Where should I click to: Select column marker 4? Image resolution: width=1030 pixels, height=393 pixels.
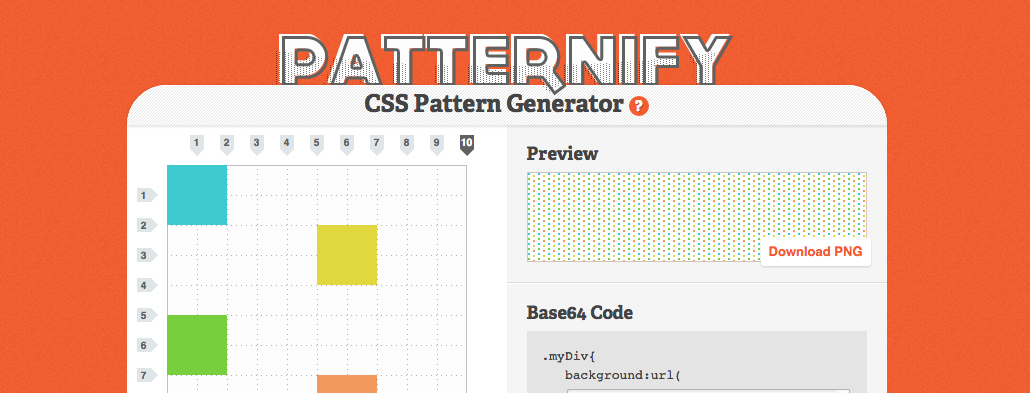pyautogui.click(x=286, y=145)
